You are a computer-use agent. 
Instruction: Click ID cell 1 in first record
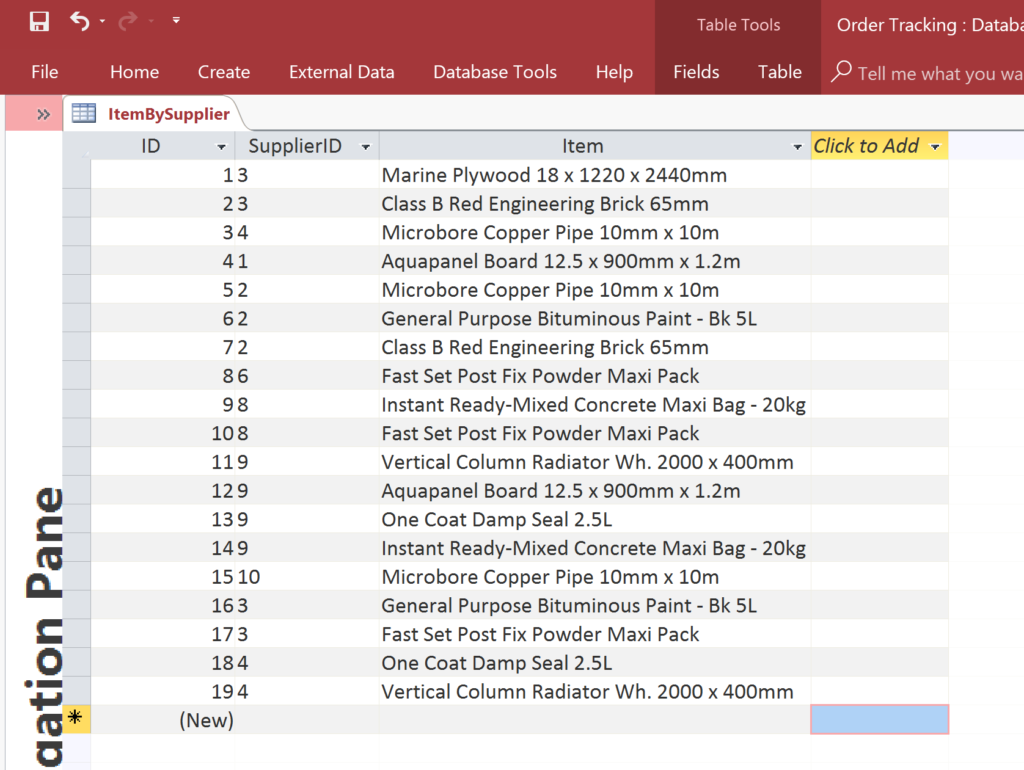[x=163, y=175]
